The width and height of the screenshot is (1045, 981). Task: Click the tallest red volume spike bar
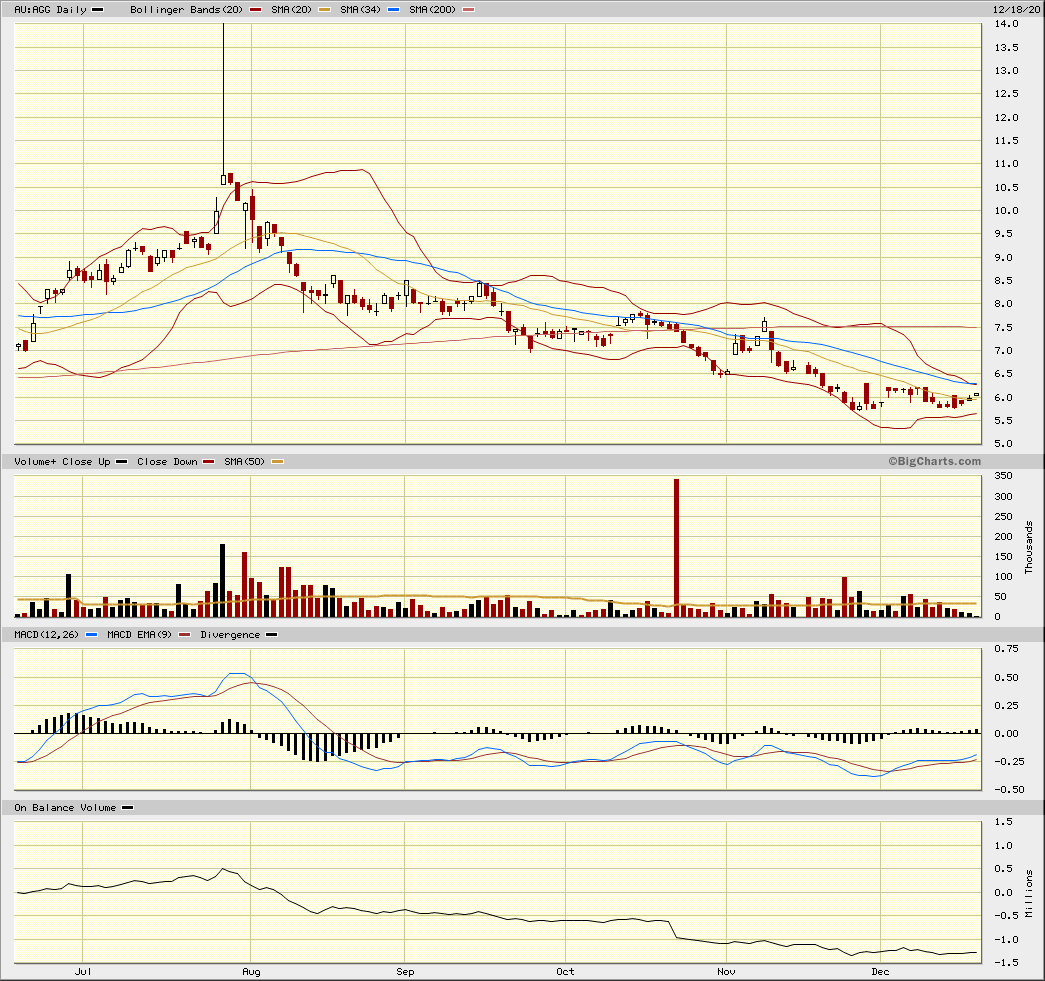[676, 548]
